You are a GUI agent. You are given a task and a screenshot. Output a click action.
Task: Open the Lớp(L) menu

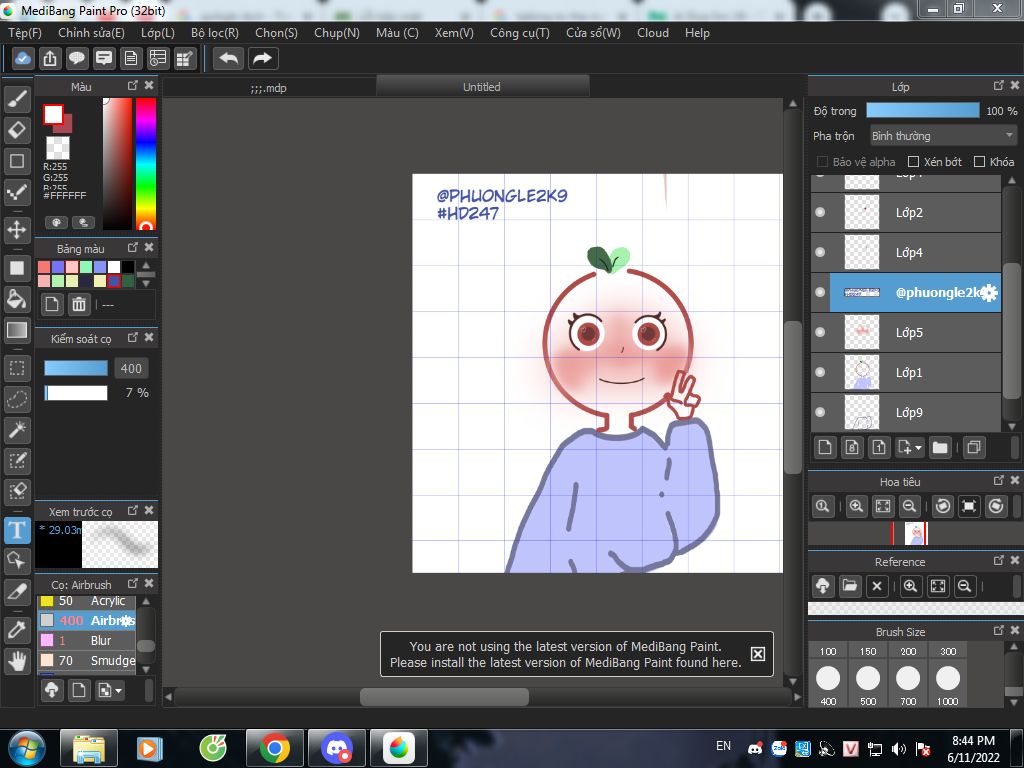[x=157, y=33]
